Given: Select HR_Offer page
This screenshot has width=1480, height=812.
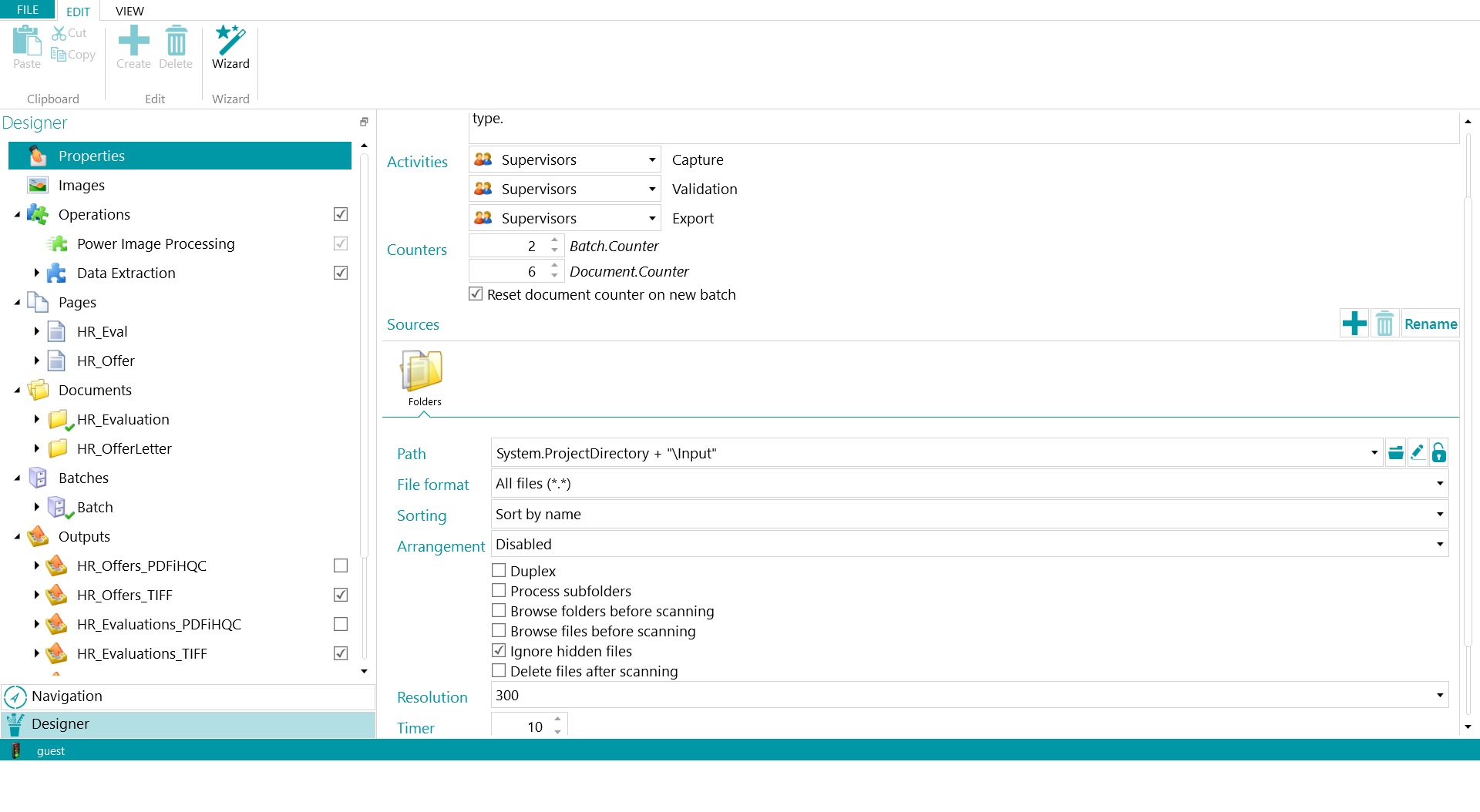Looking at the screenshot, I should click(106, 361).
